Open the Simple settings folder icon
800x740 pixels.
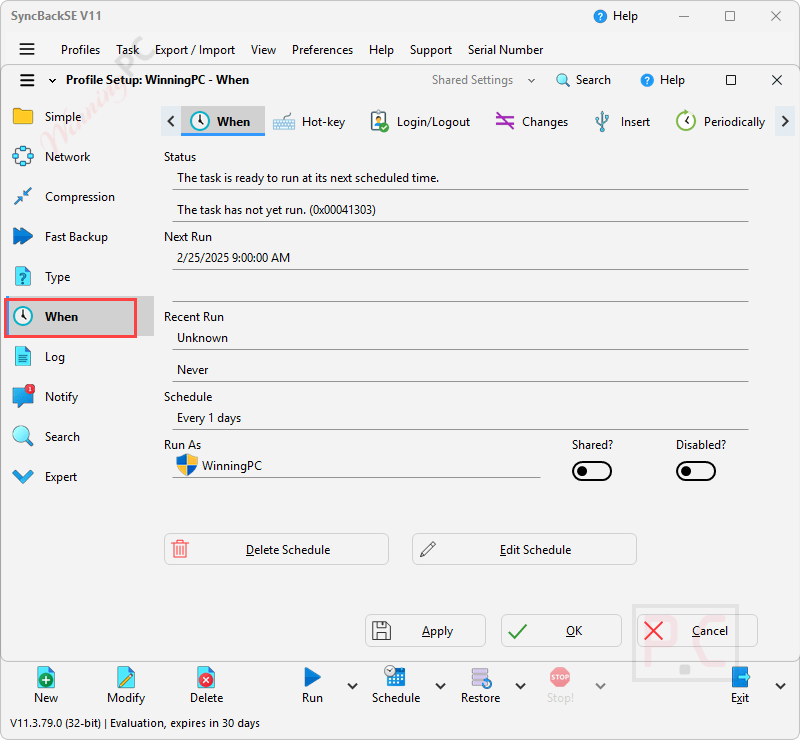point(22,117)
